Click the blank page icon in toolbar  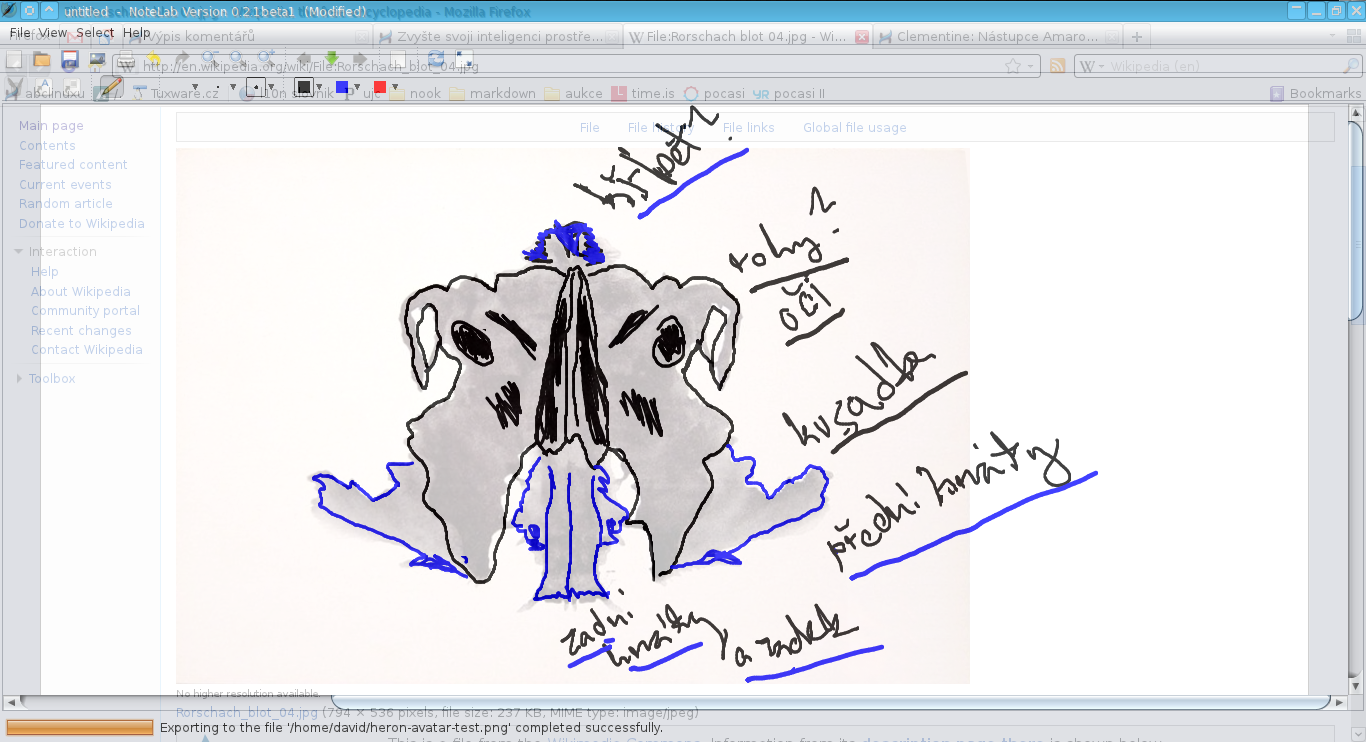point(398,60)
